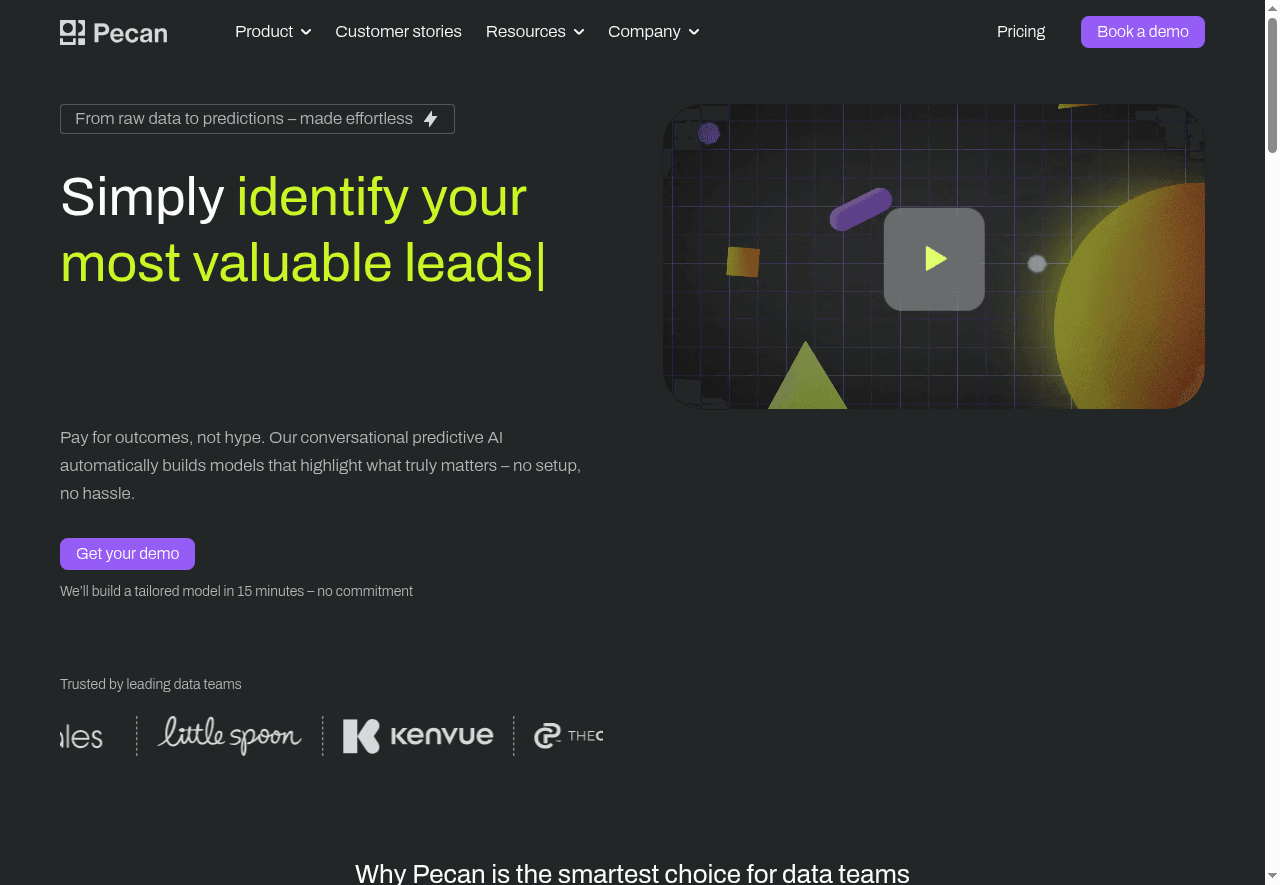
Task: Click the 'From raw data to predictions' banner
Action: coord(243,119)
